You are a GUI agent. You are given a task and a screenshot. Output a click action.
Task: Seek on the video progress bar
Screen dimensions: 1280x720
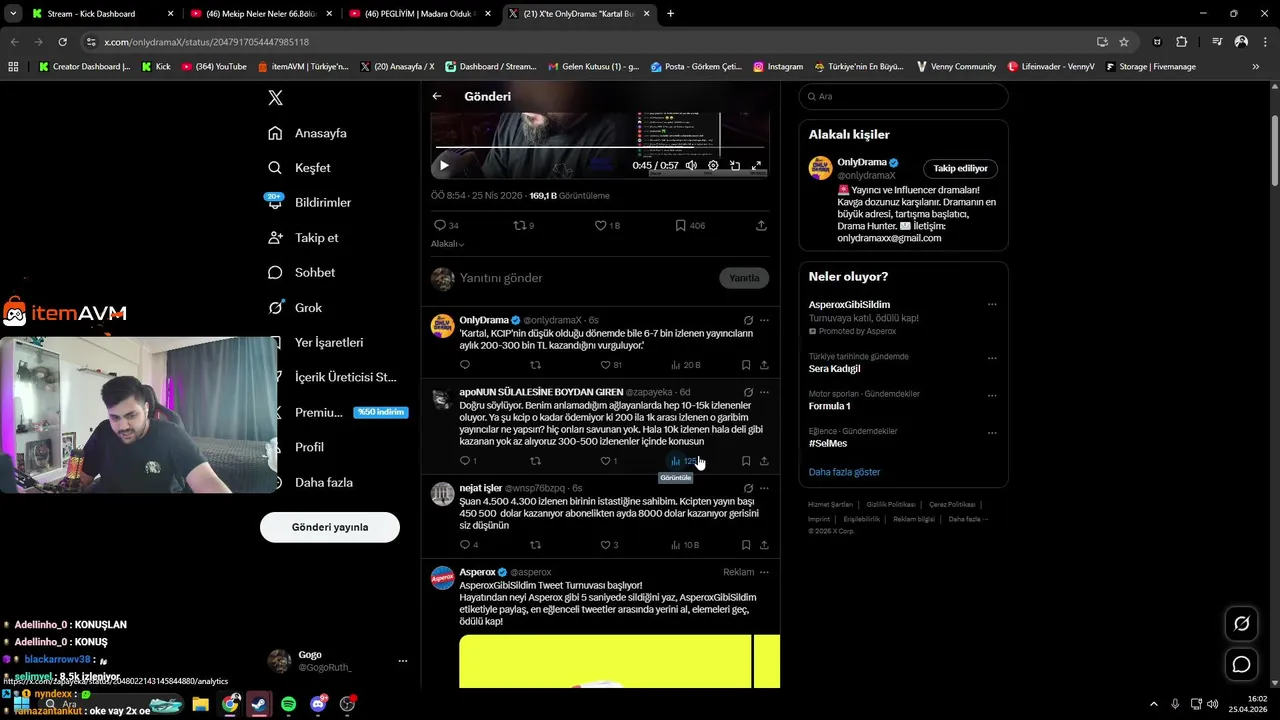[600, 148]
